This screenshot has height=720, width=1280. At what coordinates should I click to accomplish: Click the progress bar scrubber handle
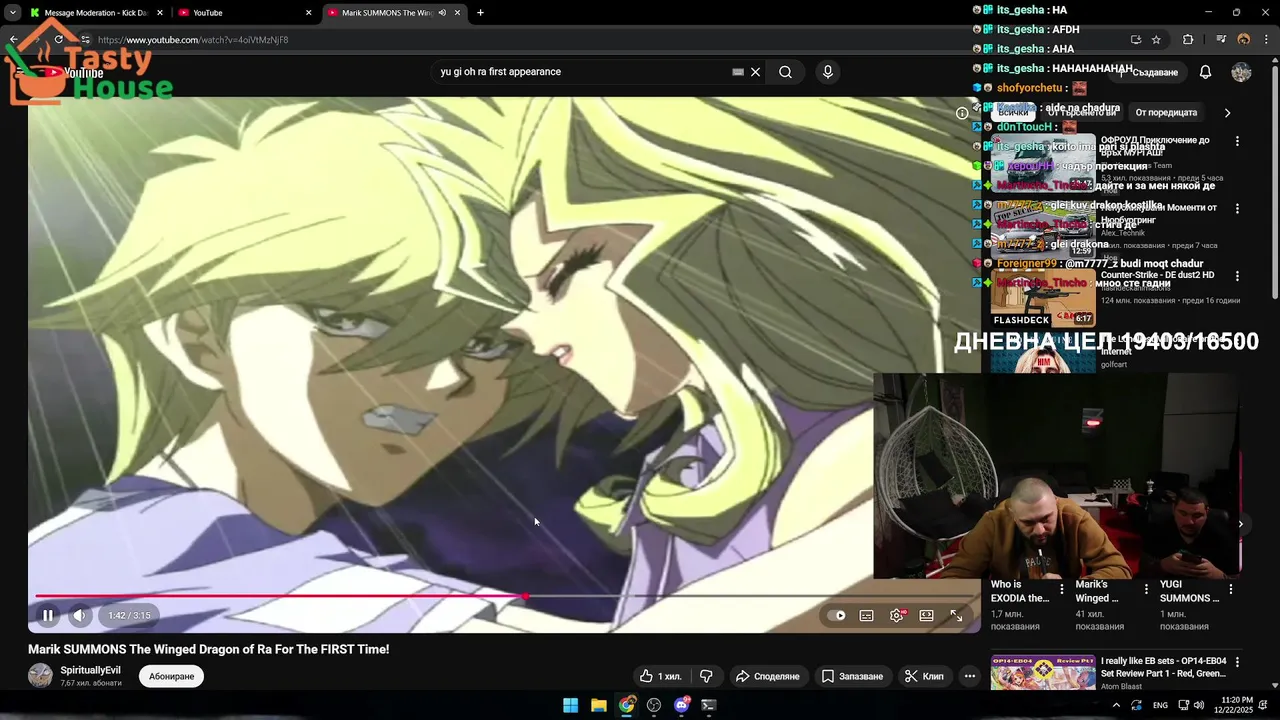point(525,596)
